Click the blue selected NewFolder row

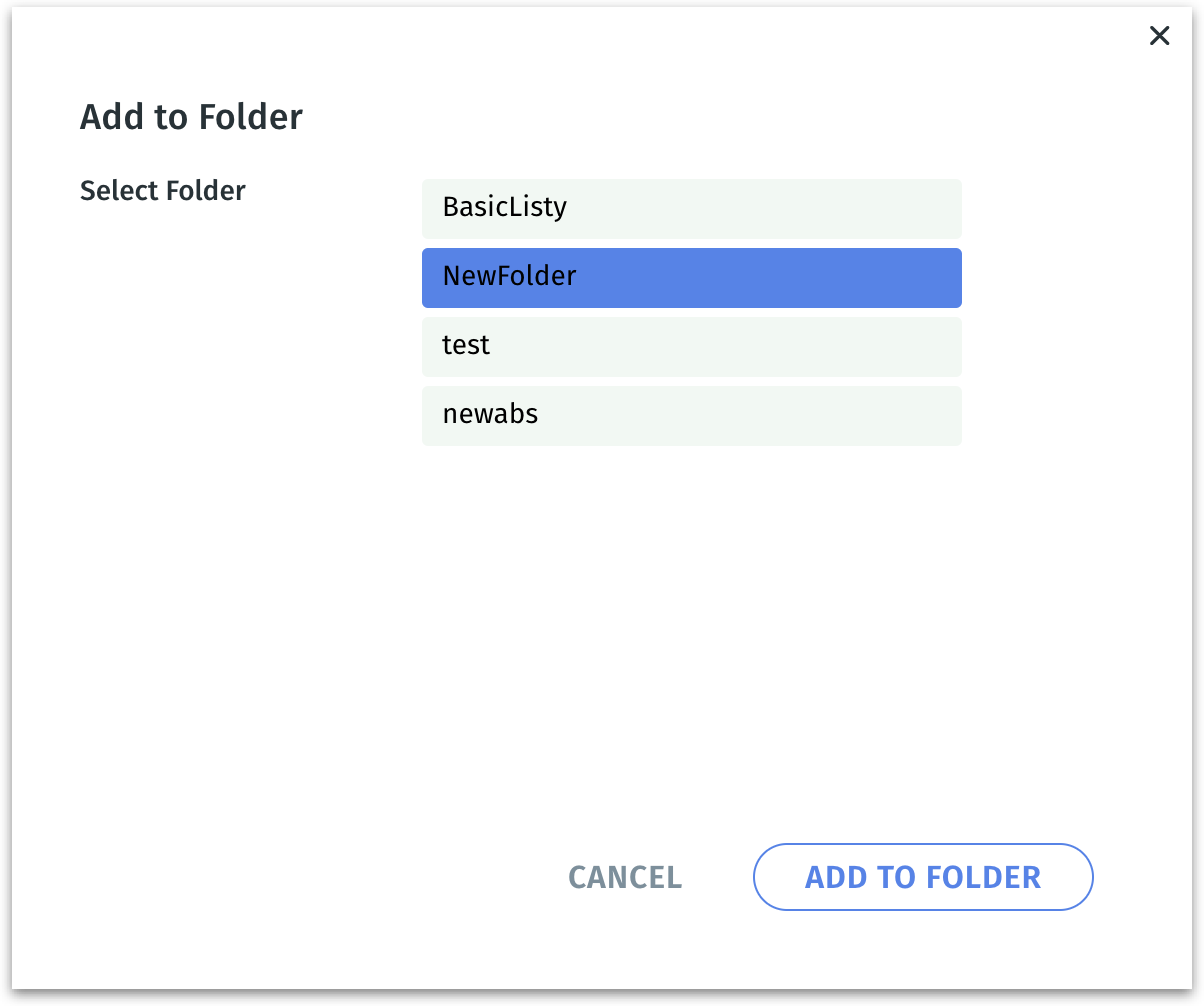coord(691,277)
